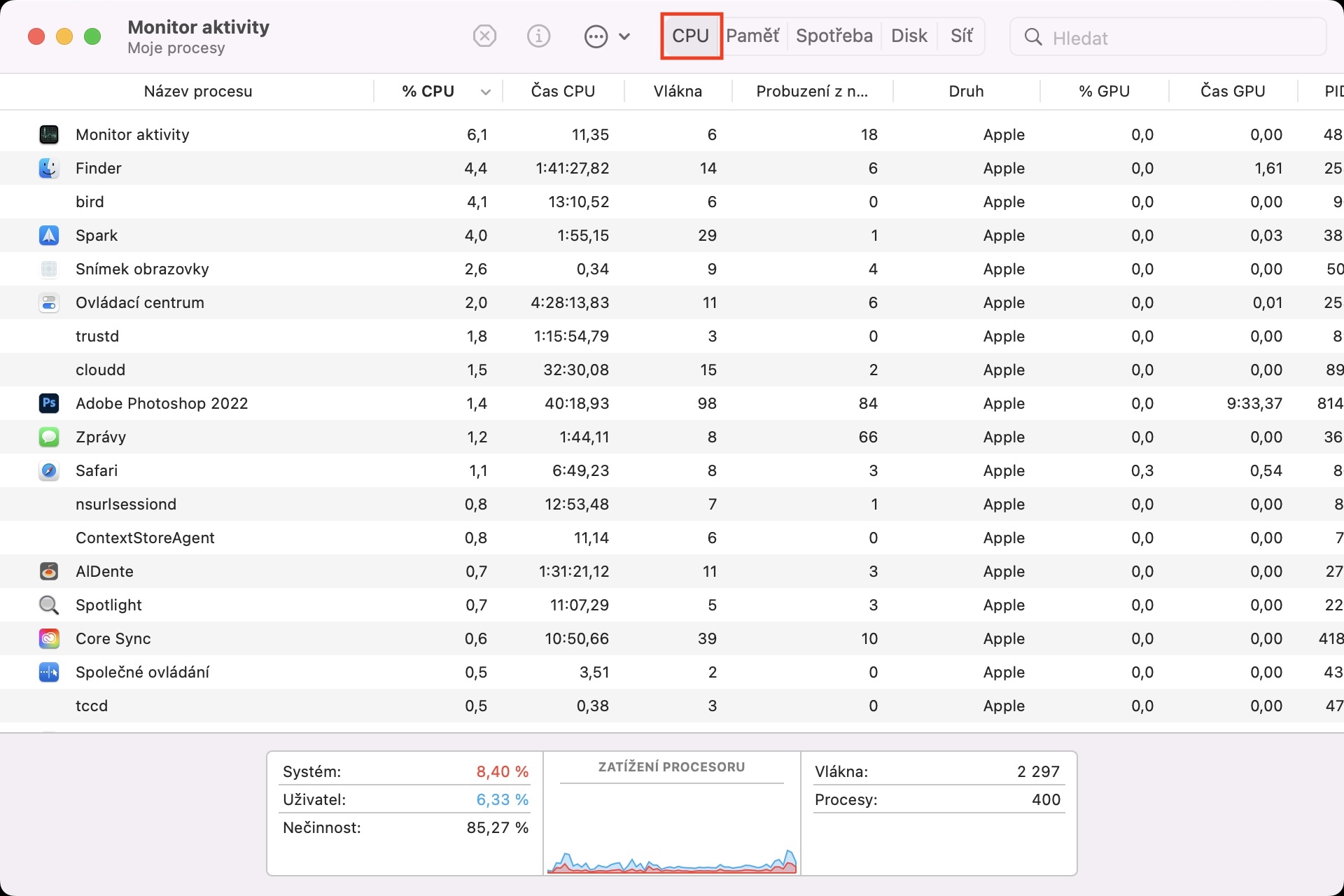Sort by Čas CPU column header
1344x896 pixels.
click(x=563, y=91)
